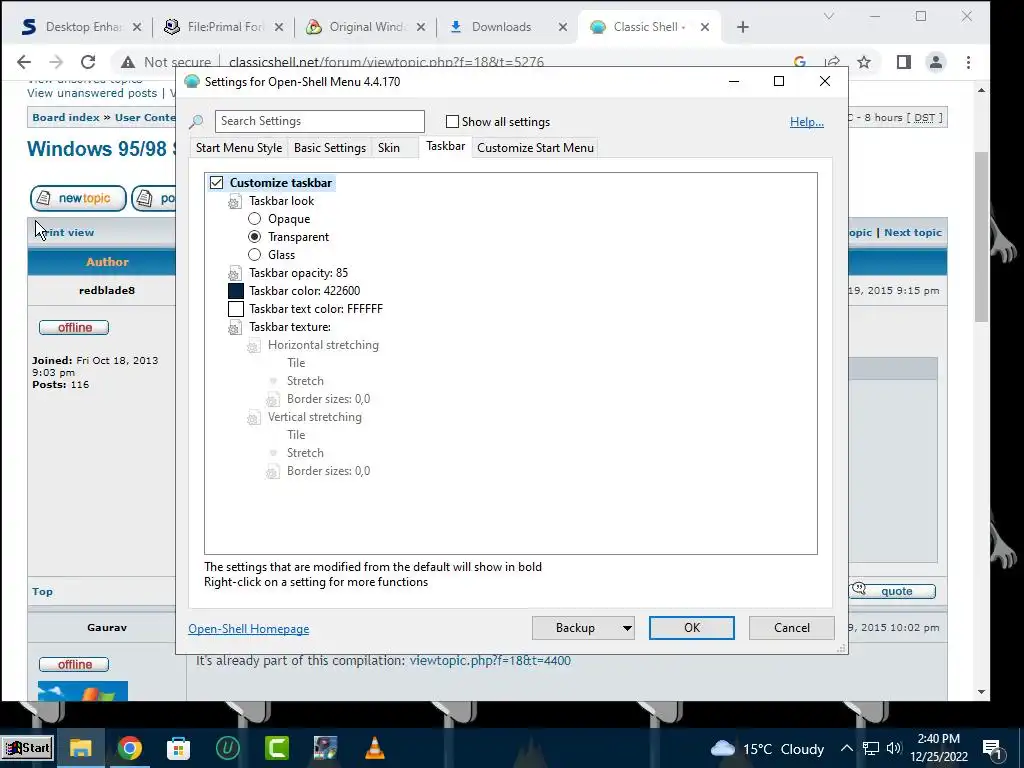
Task: Jump to Top link under redblade8 post
Action: [42, 591]
